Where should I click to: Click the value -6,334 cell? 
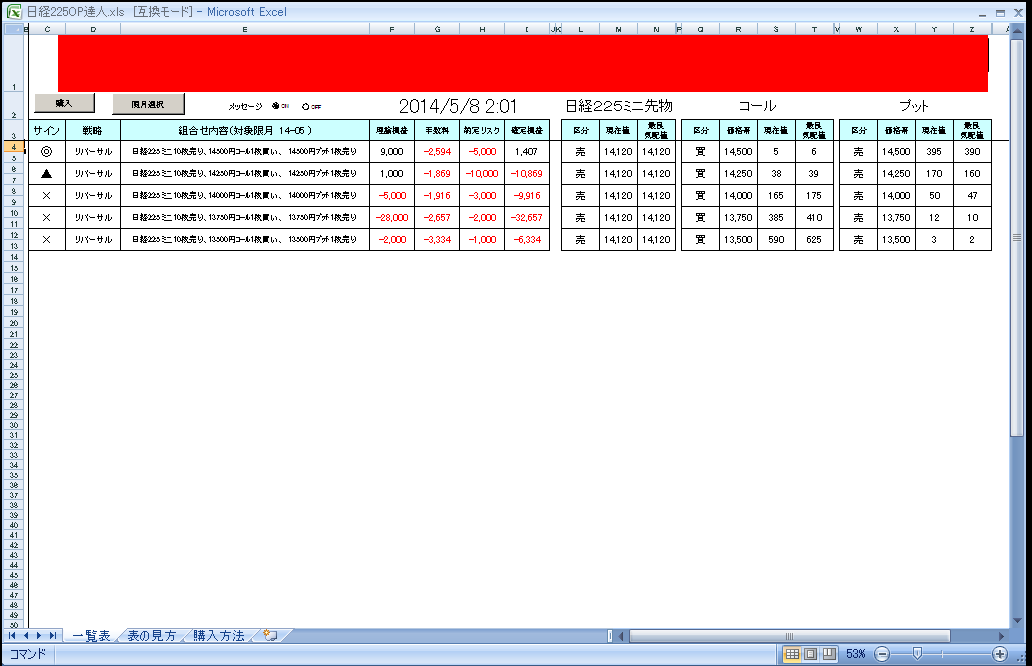[x=527, y=240]
